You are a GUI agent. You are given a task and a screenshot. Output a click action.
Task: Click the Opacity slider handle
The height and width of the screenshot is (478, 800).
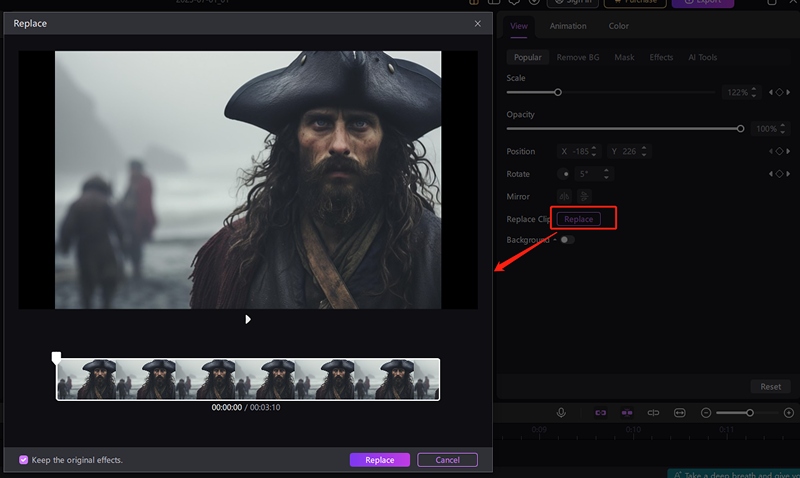tap(740, 129)
